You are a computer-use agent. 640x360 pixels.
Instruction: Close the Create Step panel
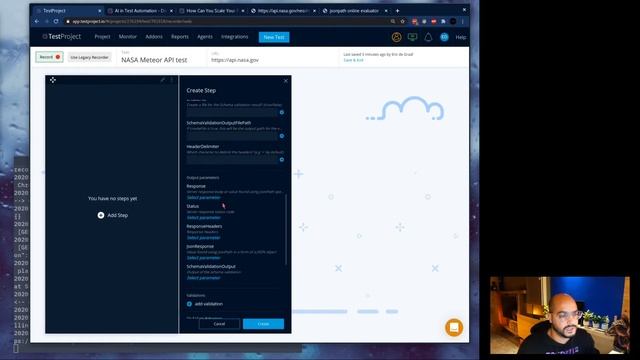(x=286, y=81)
